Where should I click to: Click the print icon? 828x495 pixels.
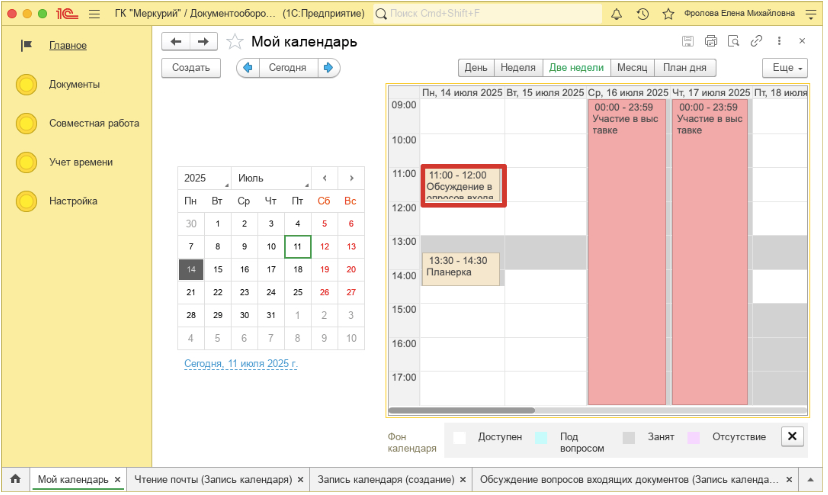[x=711, y=41]
